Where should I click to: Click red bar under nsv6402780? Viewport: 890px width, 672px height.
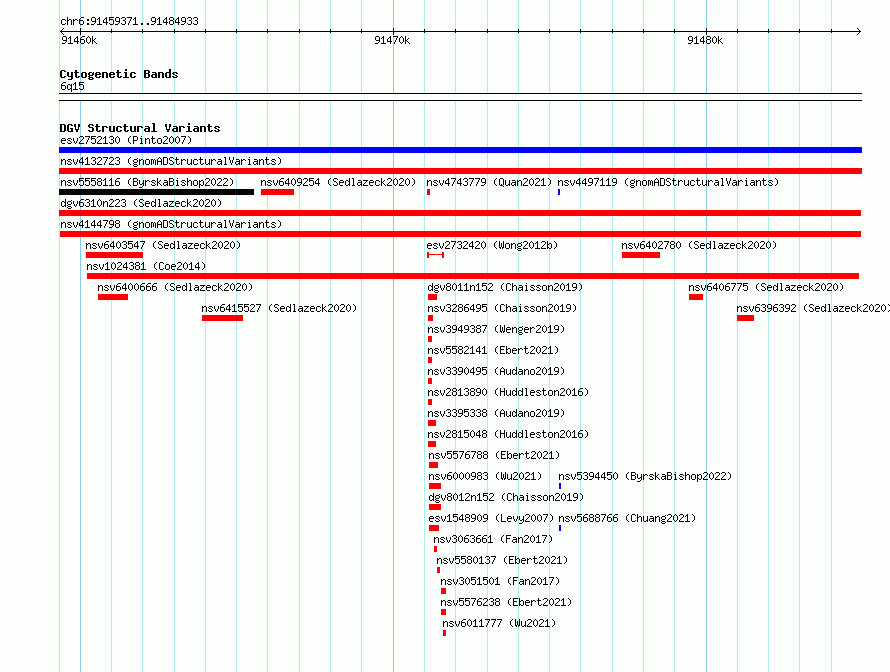pos(641,255)
